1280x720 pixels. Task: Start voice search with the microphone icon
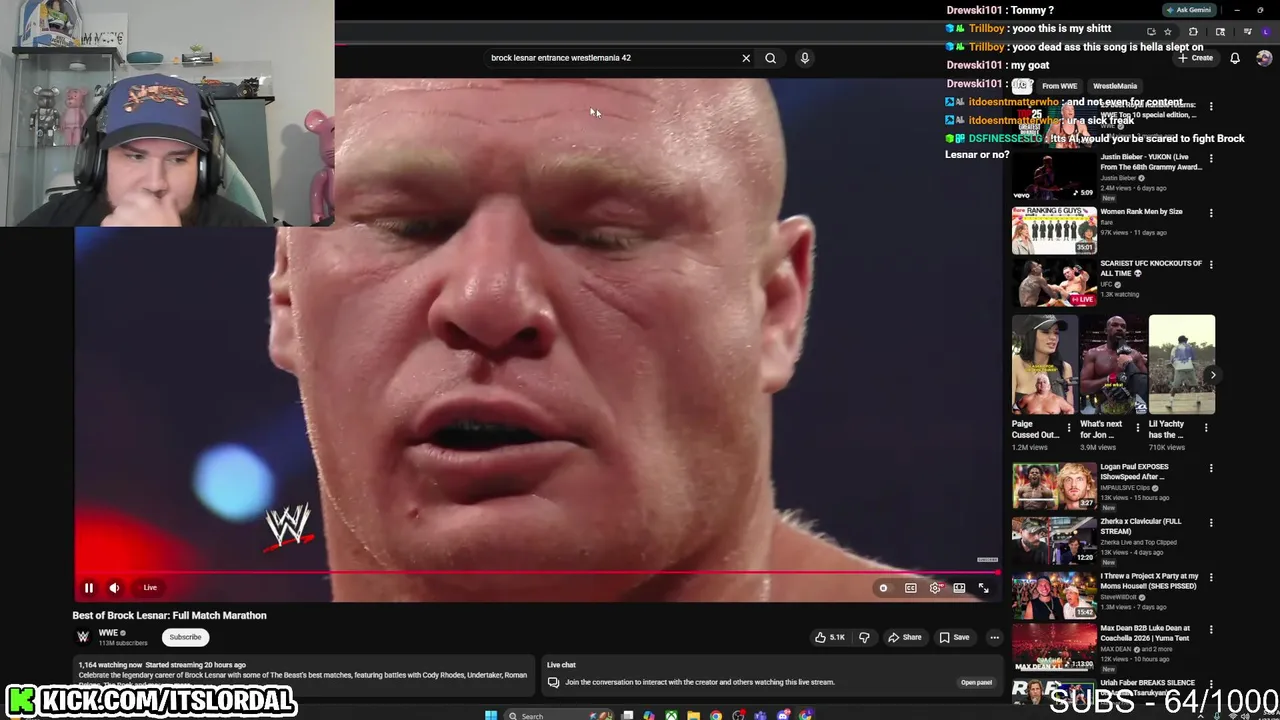(x=804, y=58)
